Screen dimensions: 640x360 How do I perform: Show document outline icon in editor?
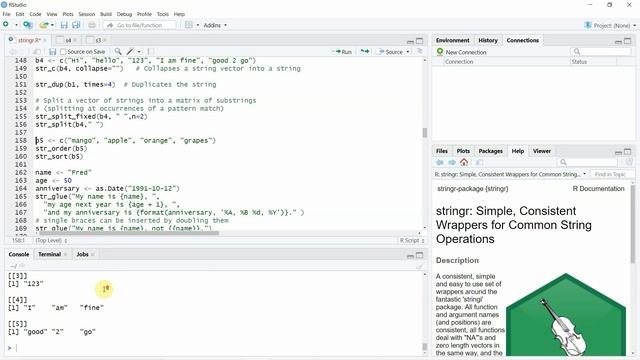(420, 51)
